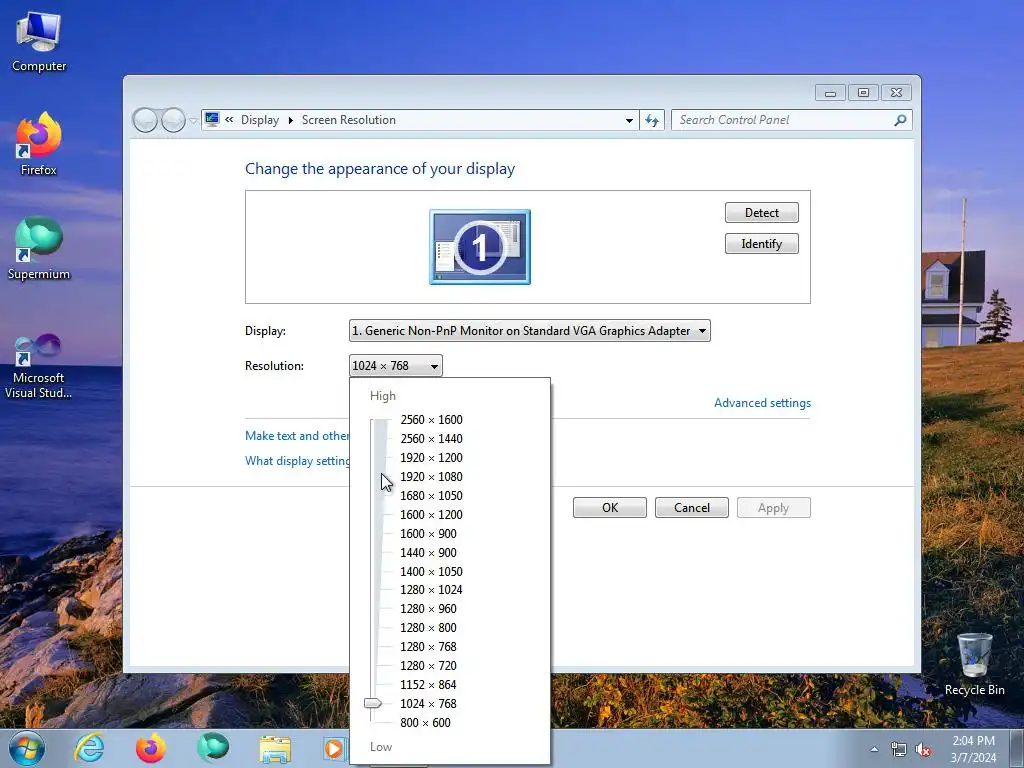Open the Supermium desktop shortcut

click(39, 248)
